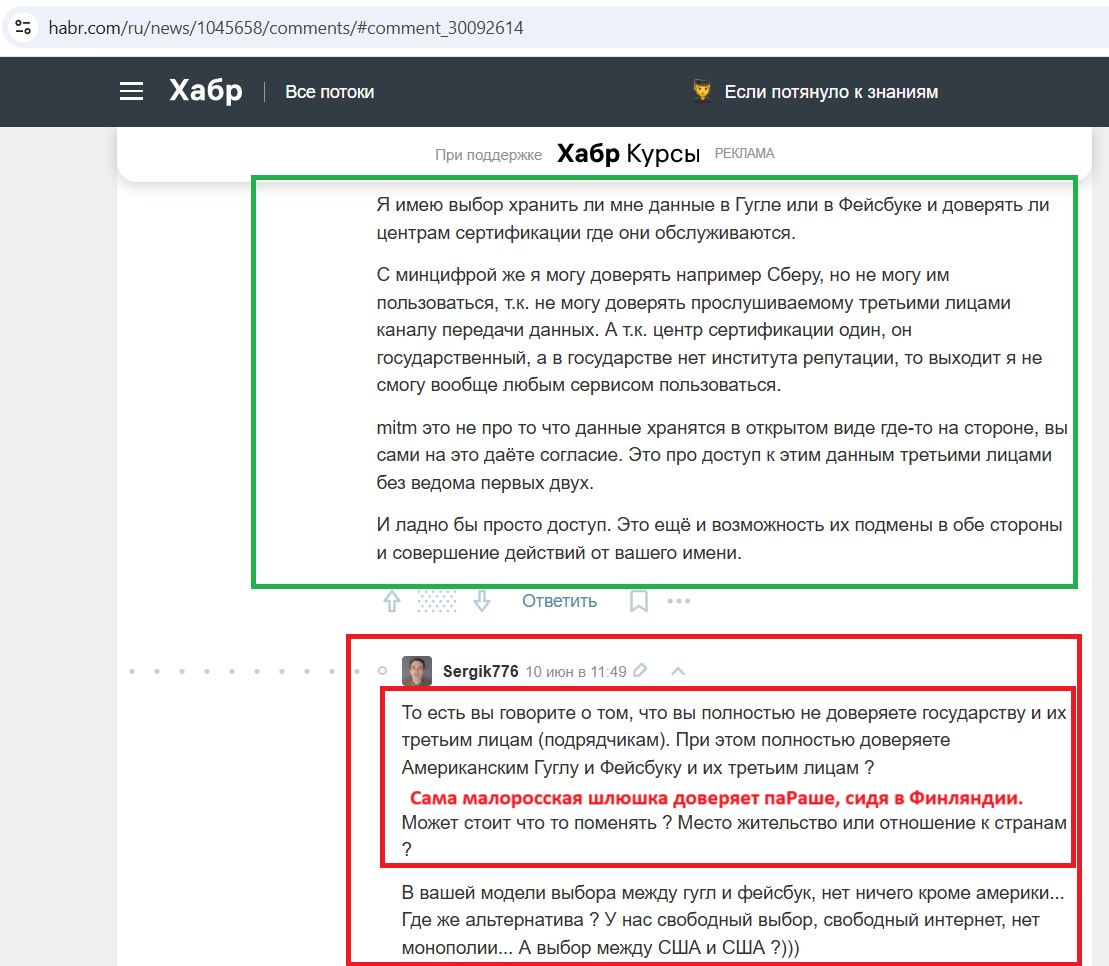The image size is (1109, 966).
Task: Open the three-dots comment options menu
Action: pos(679,601)
